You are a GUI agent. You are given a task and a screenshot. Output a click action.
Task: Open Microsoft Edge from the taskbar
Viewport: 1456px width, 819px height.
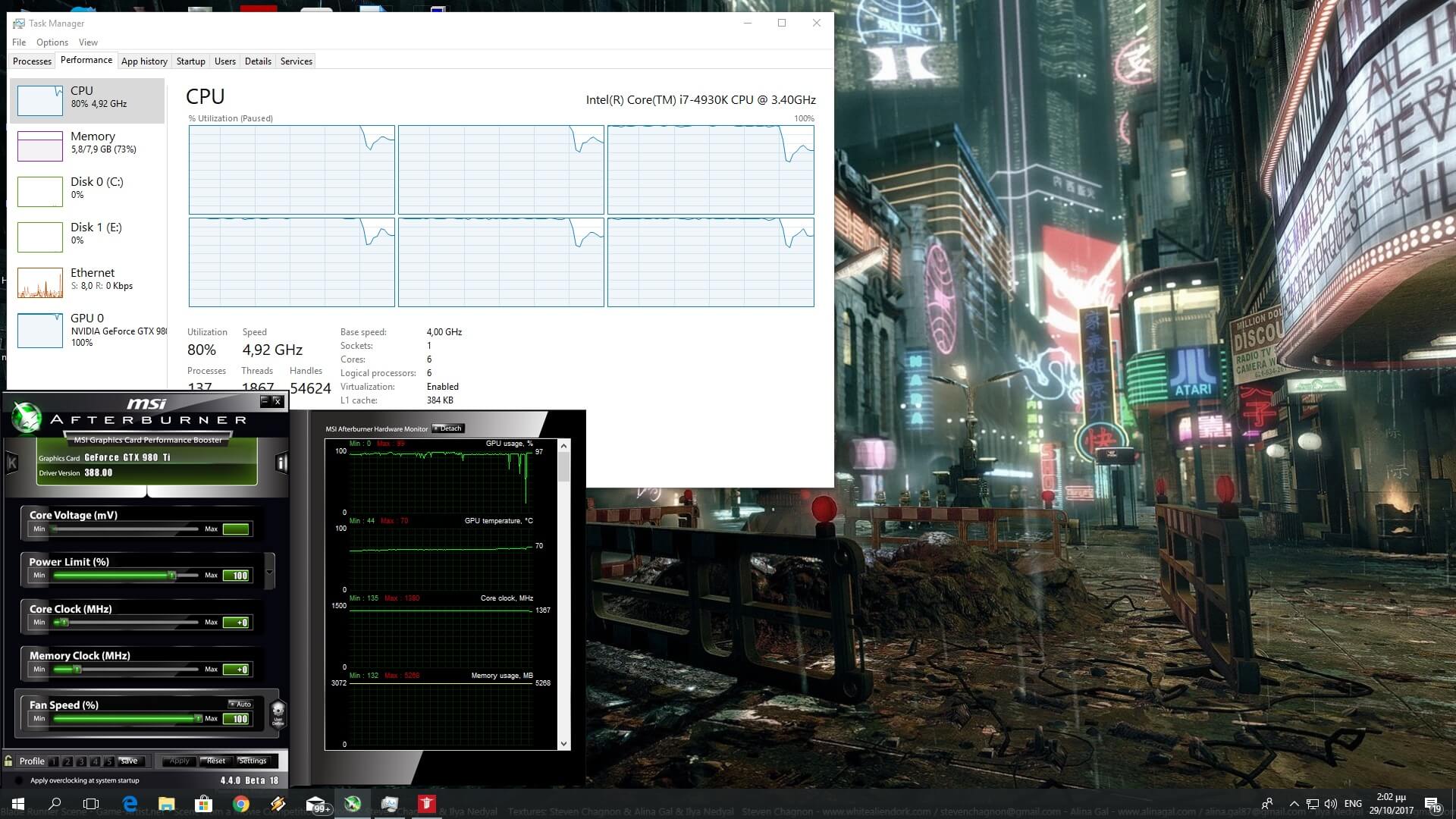pos(130,804)
